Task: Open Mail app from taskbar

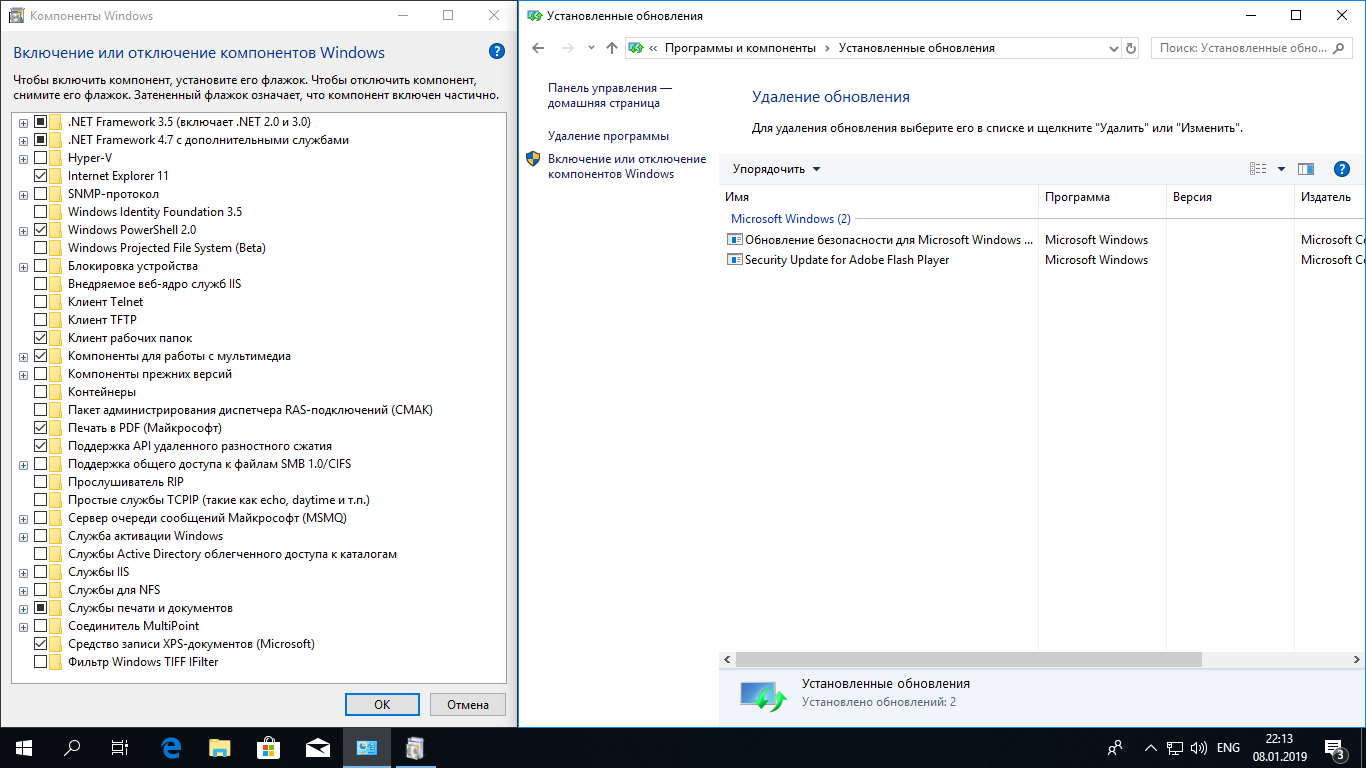Action: click(318, 748)
